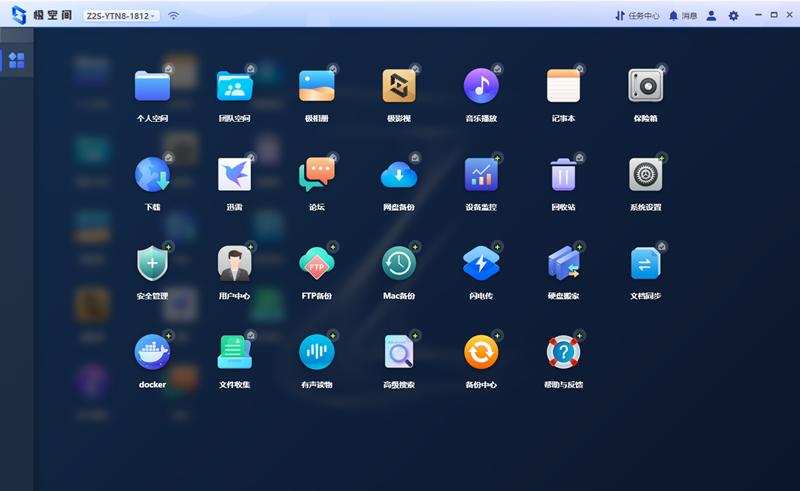Open the 极影视 video app
Viewport: 800px width, 491px height.
point(398,87)
